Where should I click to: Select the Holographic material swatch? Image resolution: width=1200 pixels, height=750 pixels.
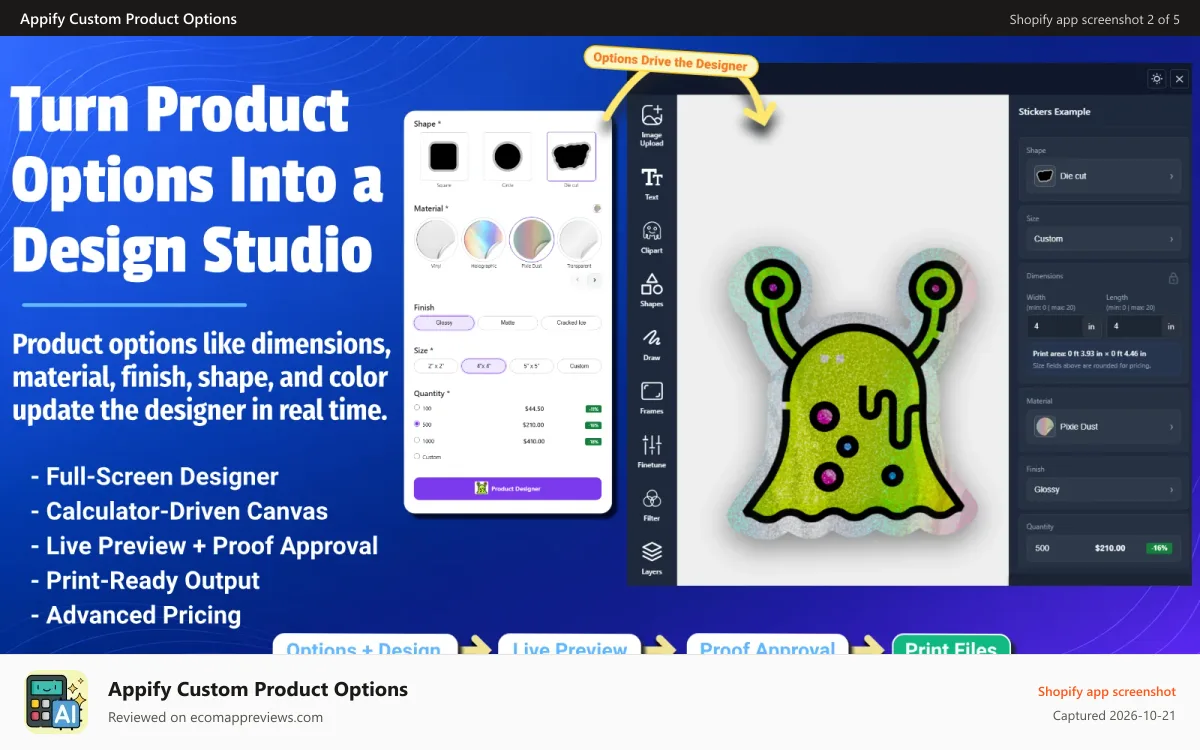coord(483,240)
